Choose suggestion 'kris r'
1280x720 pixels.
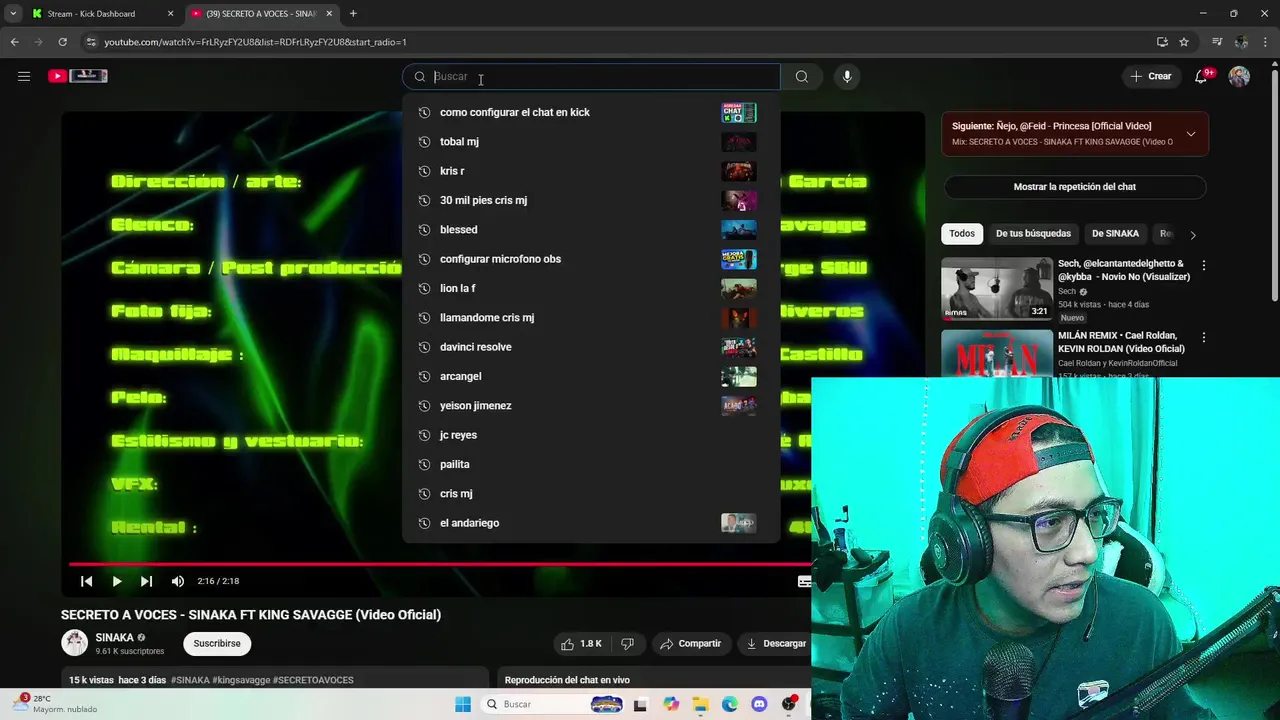(x=591, y=171)
